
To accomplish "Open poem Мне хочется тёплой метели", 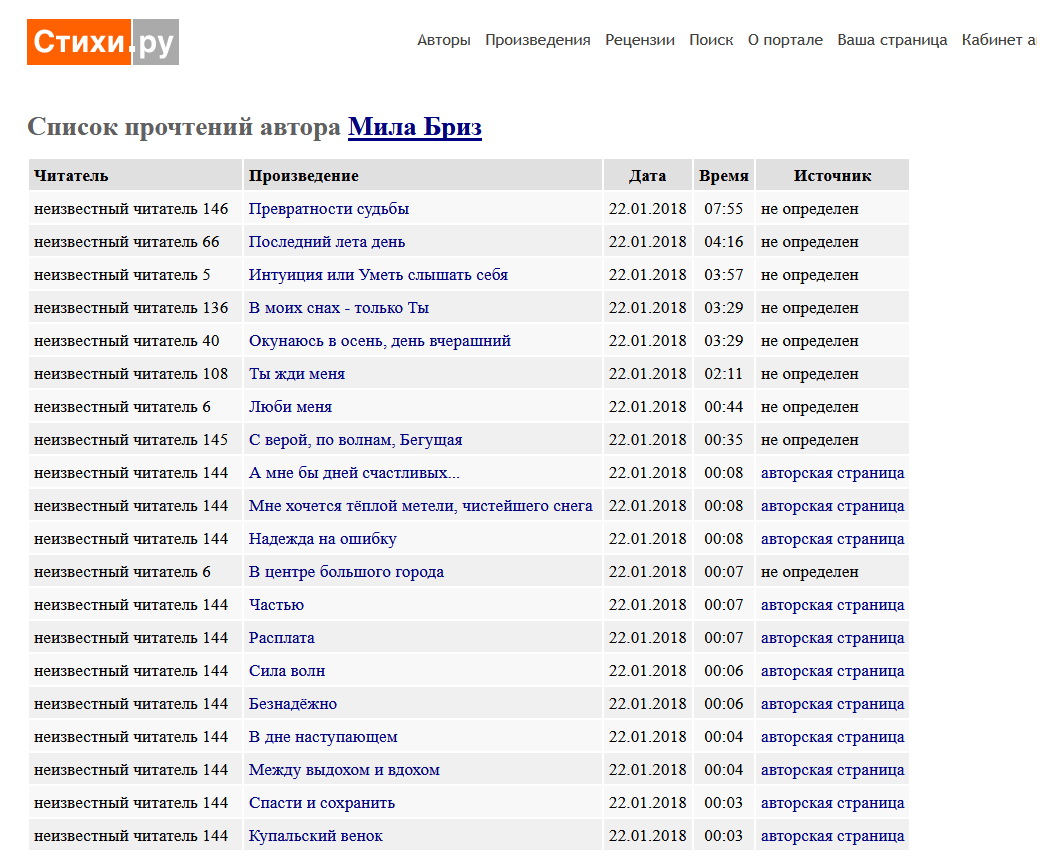I will (x=420, y=506).
